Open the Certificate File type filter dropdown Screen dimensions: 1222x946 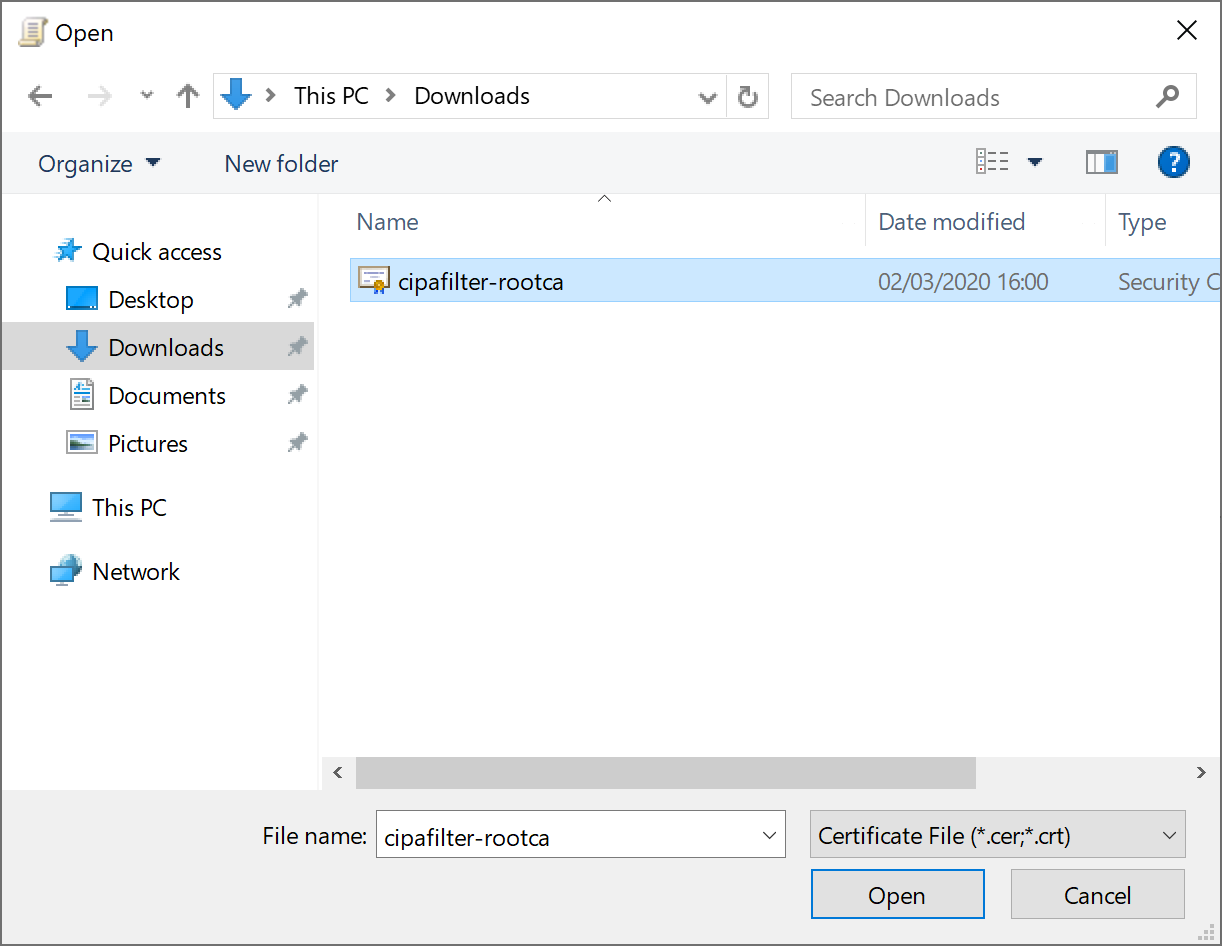click(1168, 835)
